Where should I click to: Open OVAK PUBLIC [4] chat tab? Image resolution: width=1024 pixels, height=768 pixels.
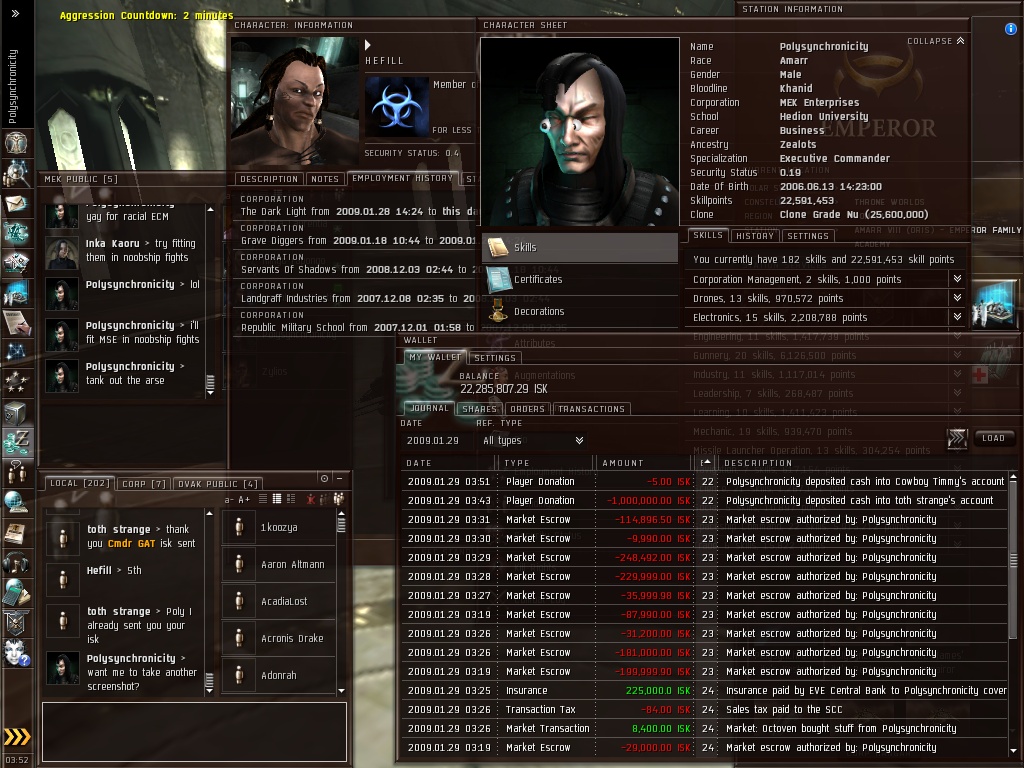click(218, 484)
